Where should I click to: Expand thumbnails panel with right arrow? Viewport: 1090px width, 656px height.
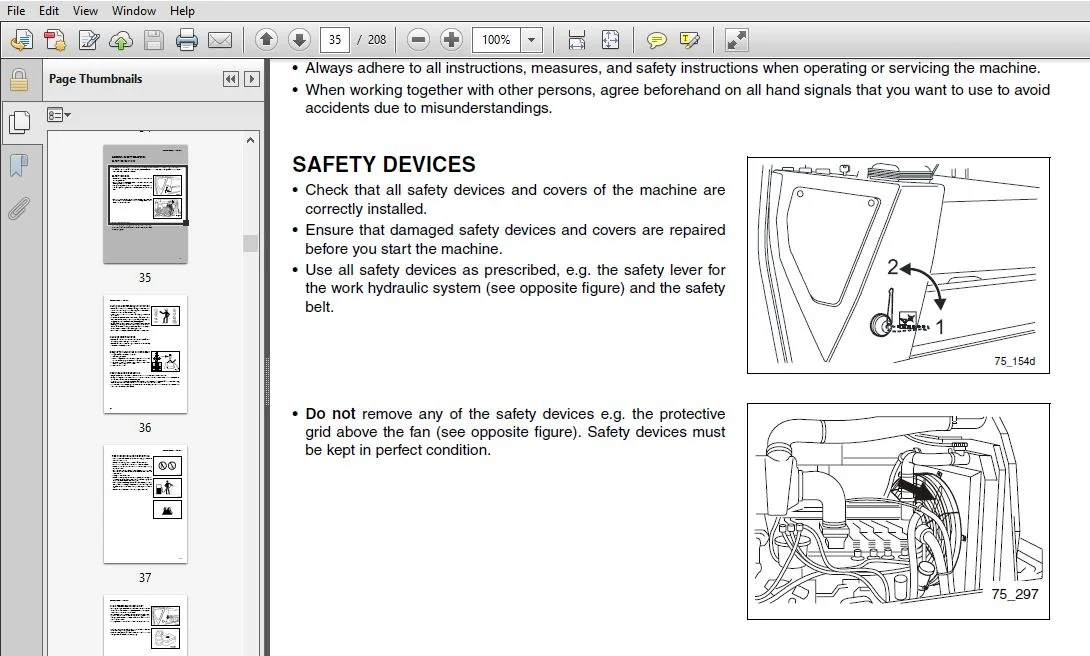coord(252,79)
